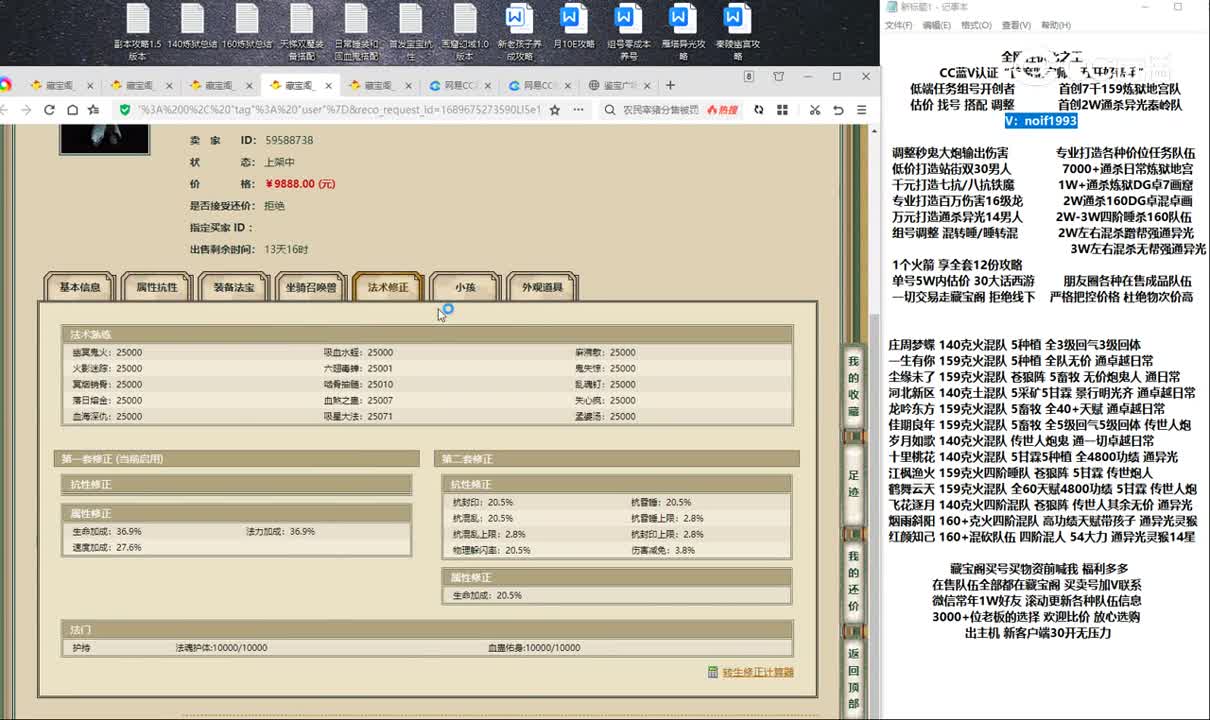
Task: Open the 组号零成本养号 Word document
Action: pos(628,31)
